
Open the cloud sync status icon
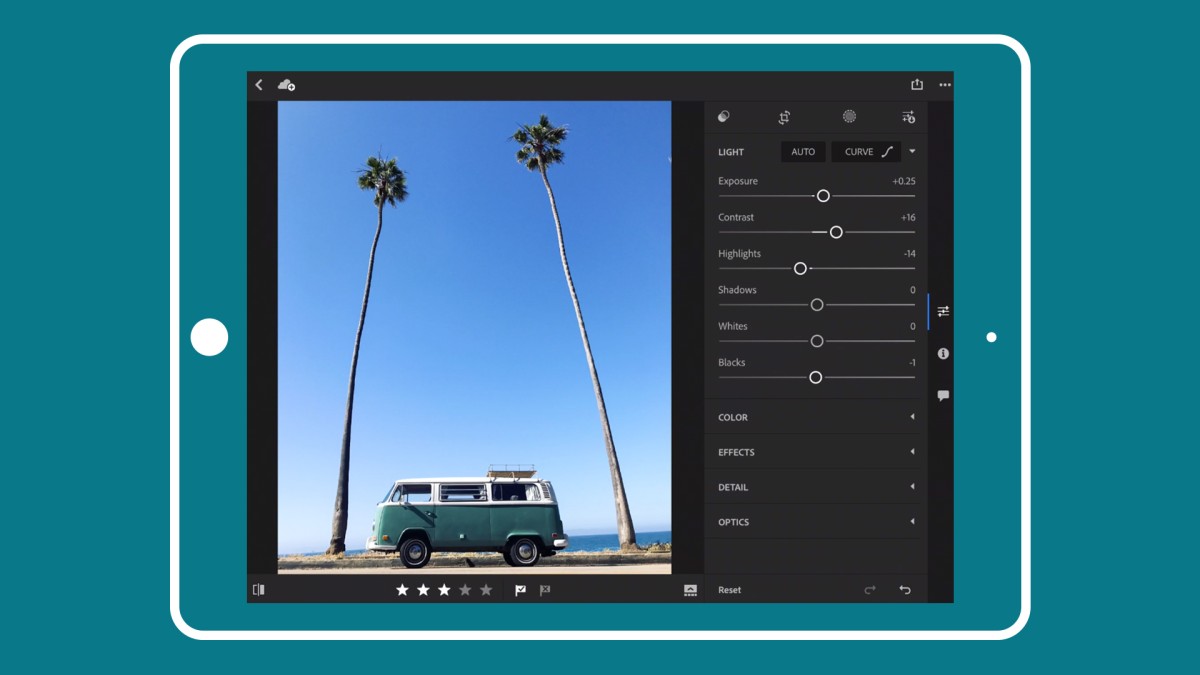[x=286, y=85]
